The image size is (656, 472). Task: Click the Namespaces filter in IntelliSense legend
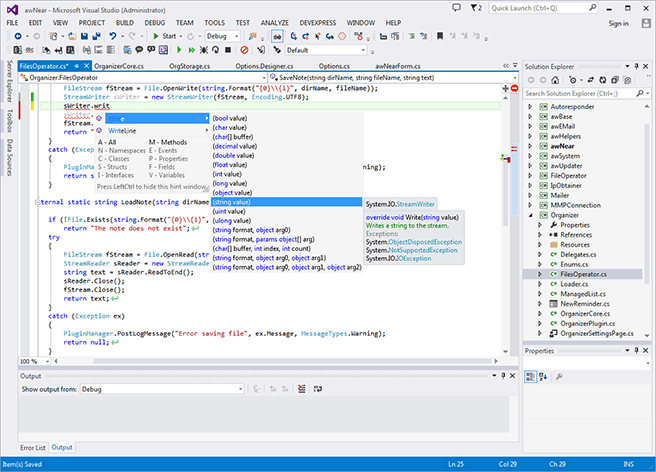click(x=120, y=150)
